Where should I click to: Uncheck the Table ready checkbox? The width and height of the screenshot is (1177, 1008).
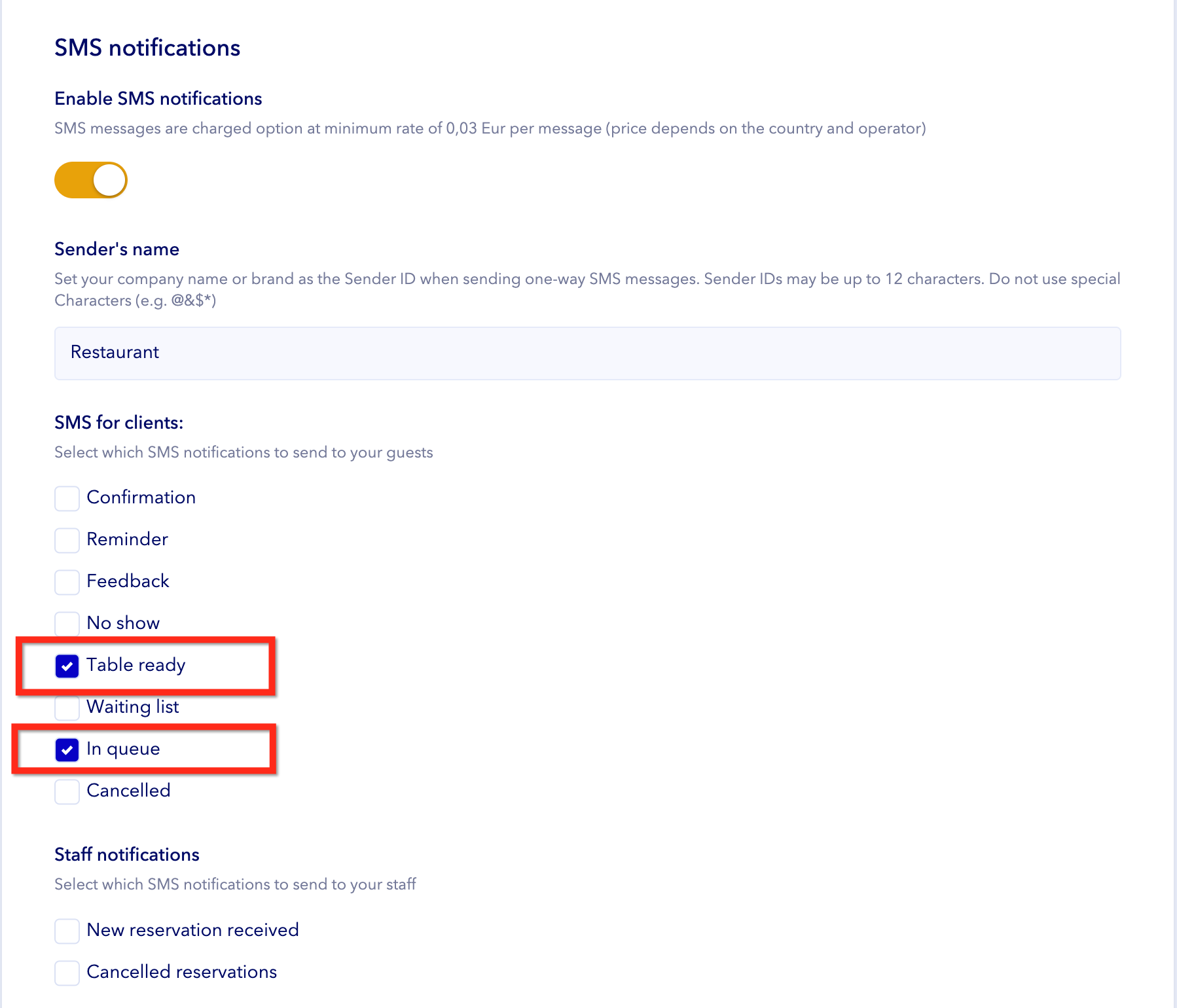[67, 666]
